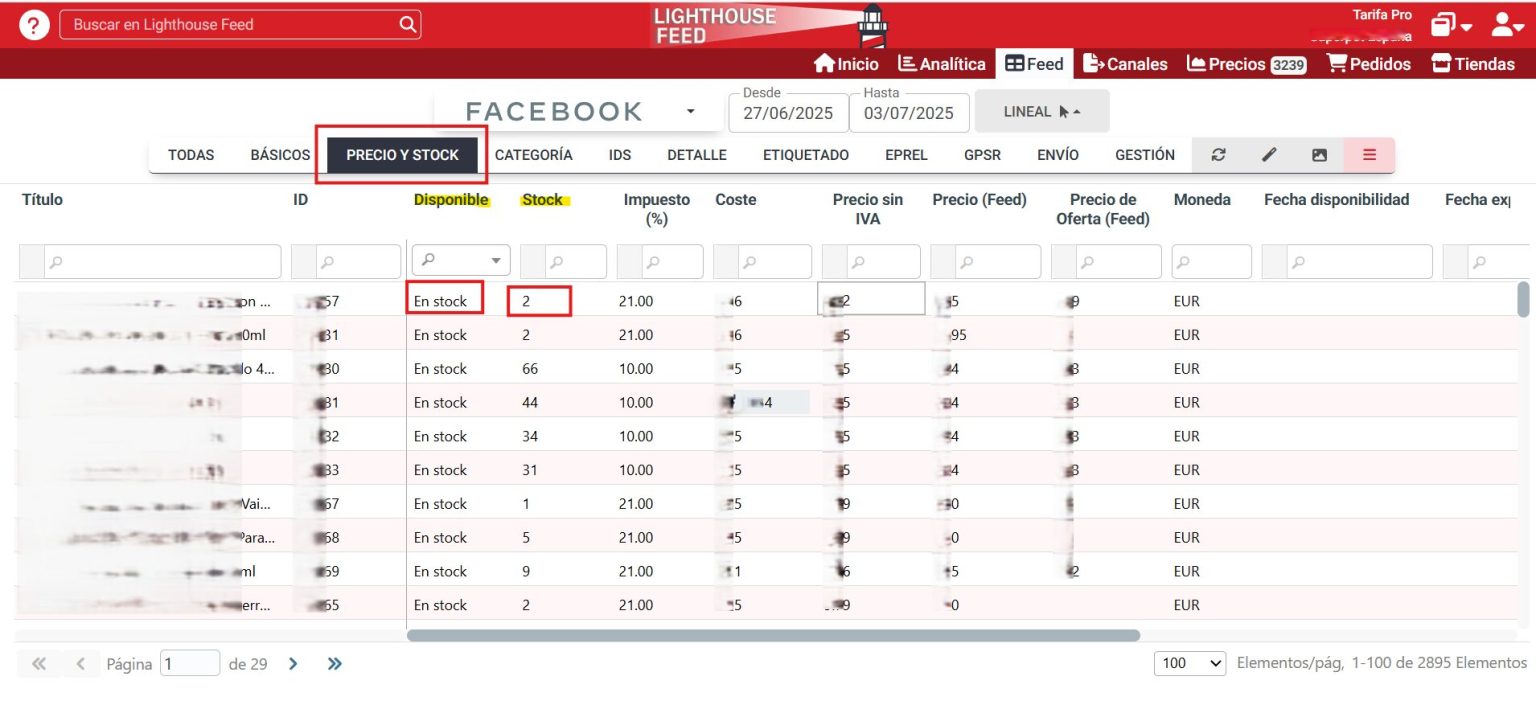Switch to the GPSR tab
Image resolution: width=1536 pixels, height=701 pixels.
982,155
